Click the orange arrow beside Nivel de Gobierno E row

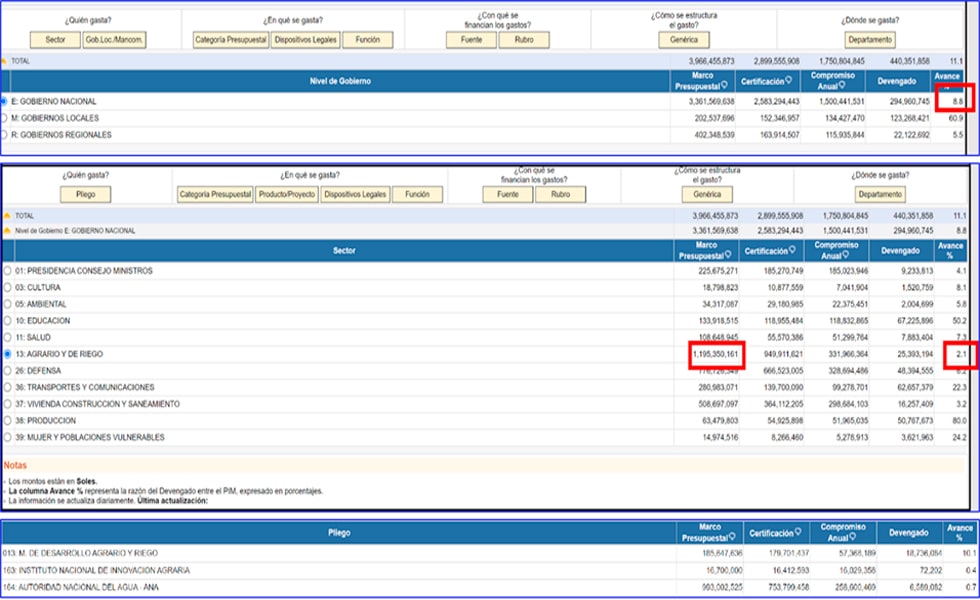[x=6, y=230]
